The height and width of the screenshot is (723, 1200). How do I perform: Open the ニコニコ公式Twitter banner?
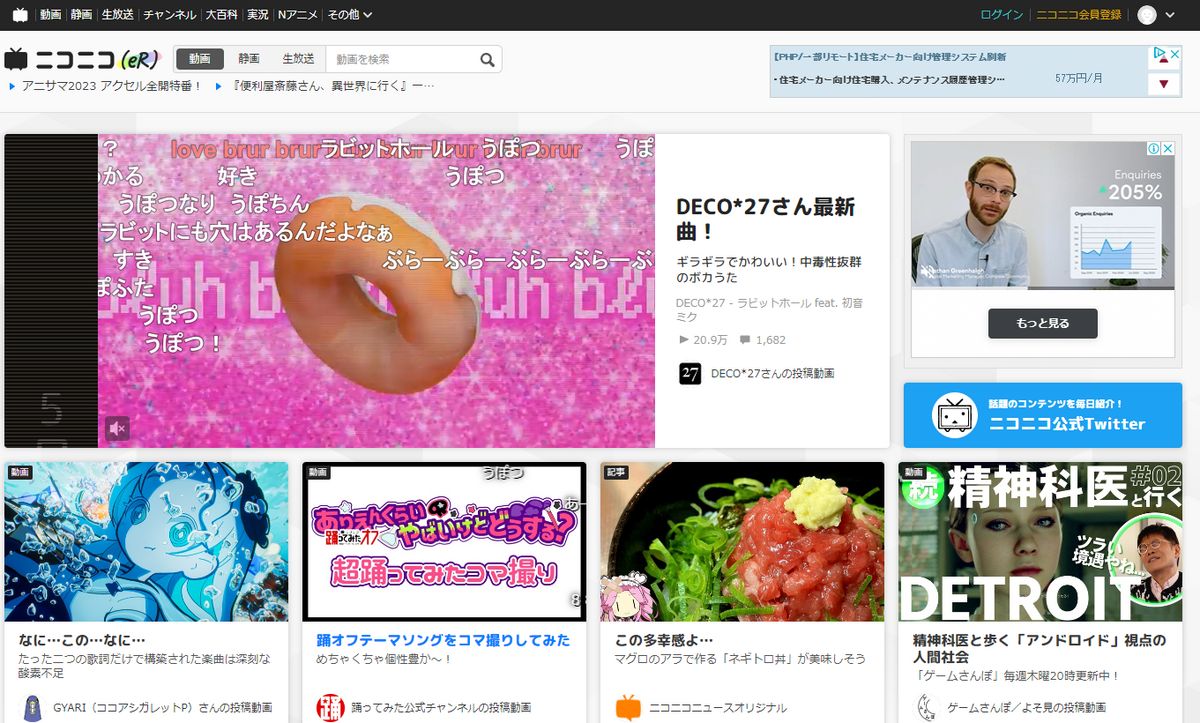1043,415
